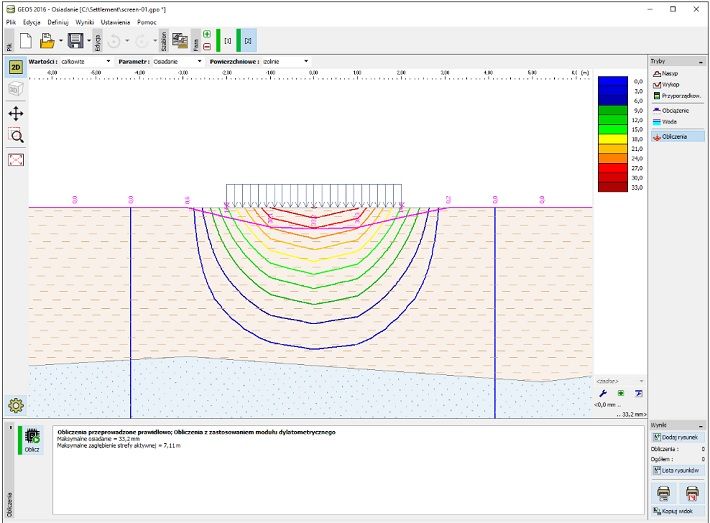The width and height of the screenshot is (710, 523).
Task: Open the Ustawienia menu
Action: (115, 22)
